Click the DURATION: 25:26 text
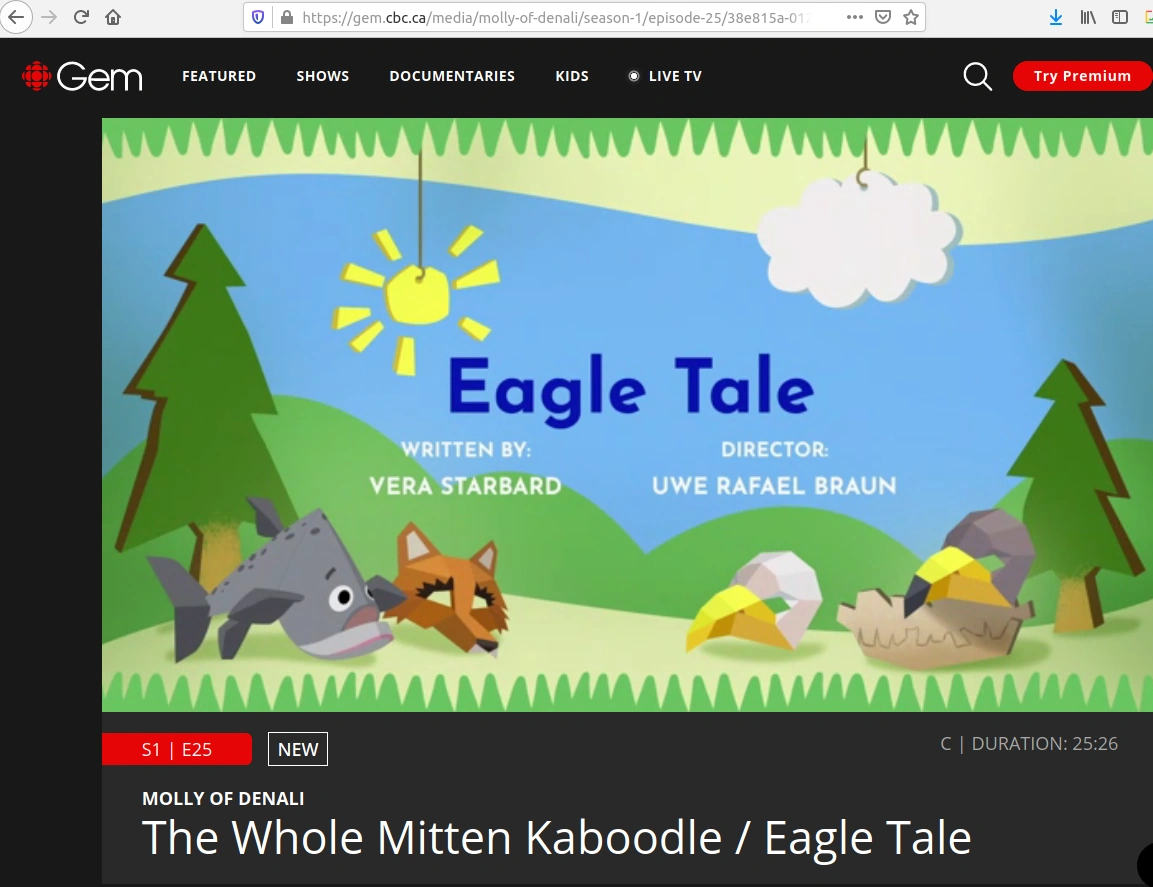This screenshot has height=887, width=1153. [1045, 744]
